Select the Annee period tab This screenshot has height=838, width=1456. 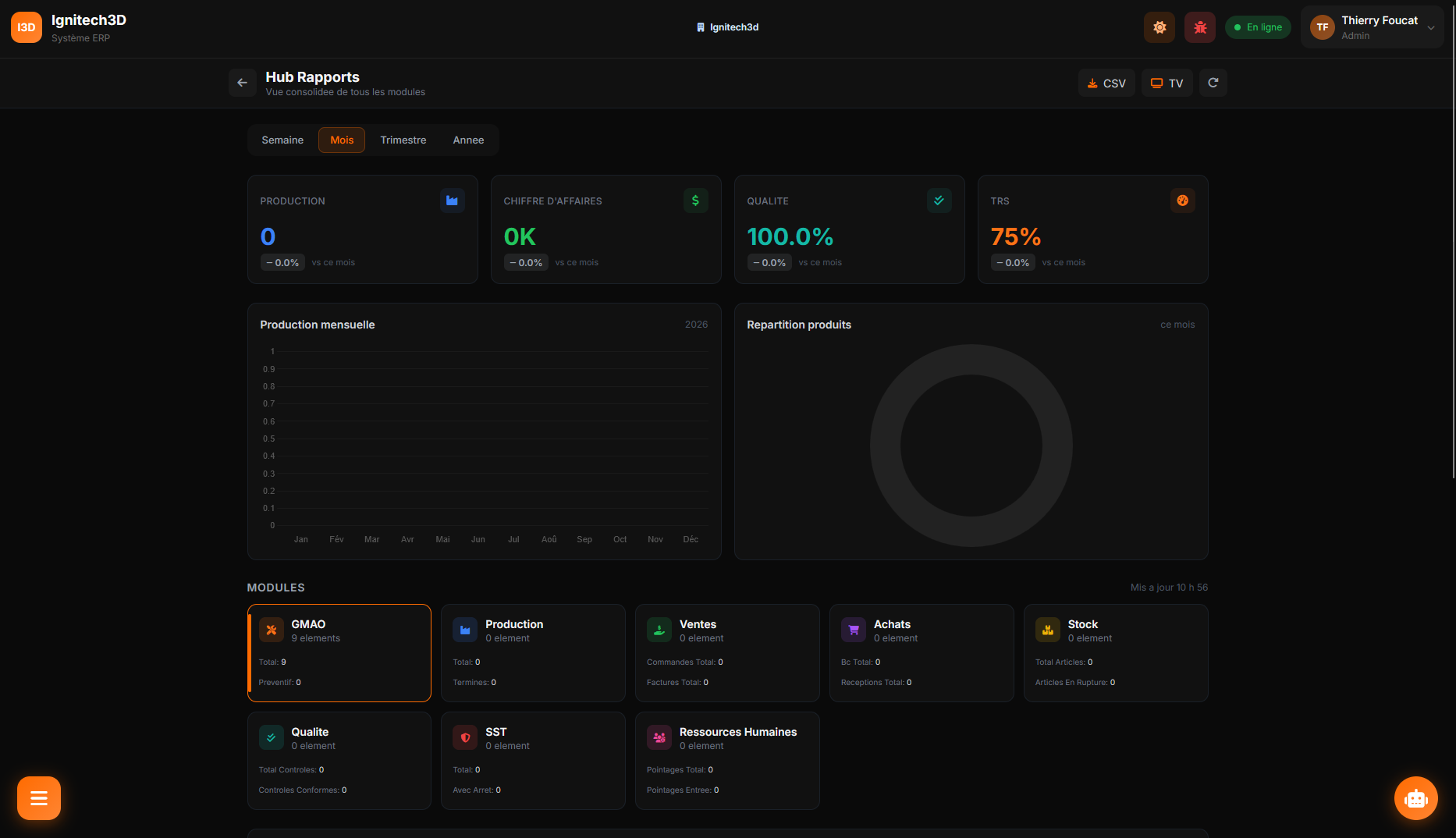(x=468, y=140)
